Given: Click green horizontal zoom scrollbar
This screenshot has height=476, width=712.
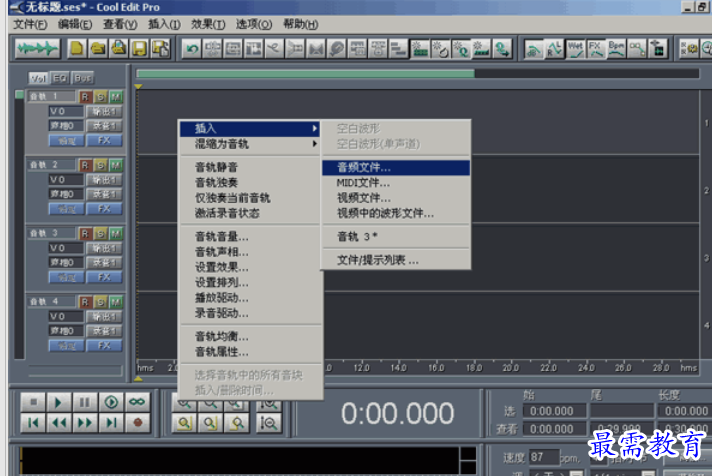Looking at the screenshot, I should tap(306, 74).
